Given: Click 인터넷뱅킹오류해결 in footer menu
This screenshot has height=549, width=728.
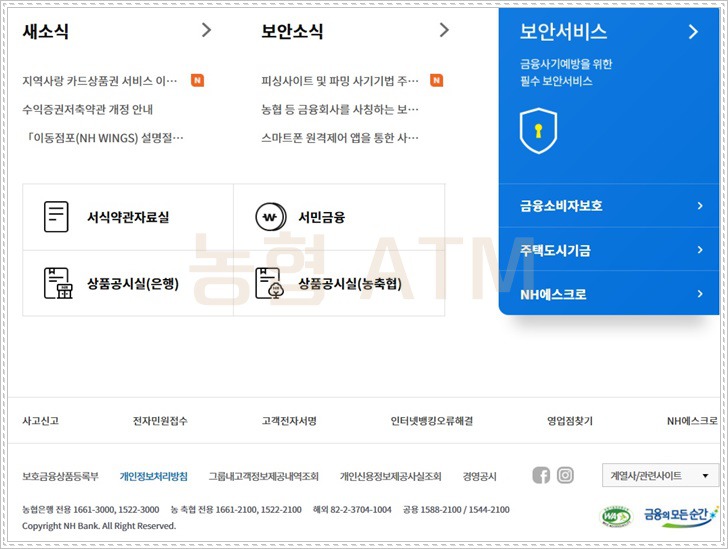Looking at the screenshot, I should tap(431, 421).
